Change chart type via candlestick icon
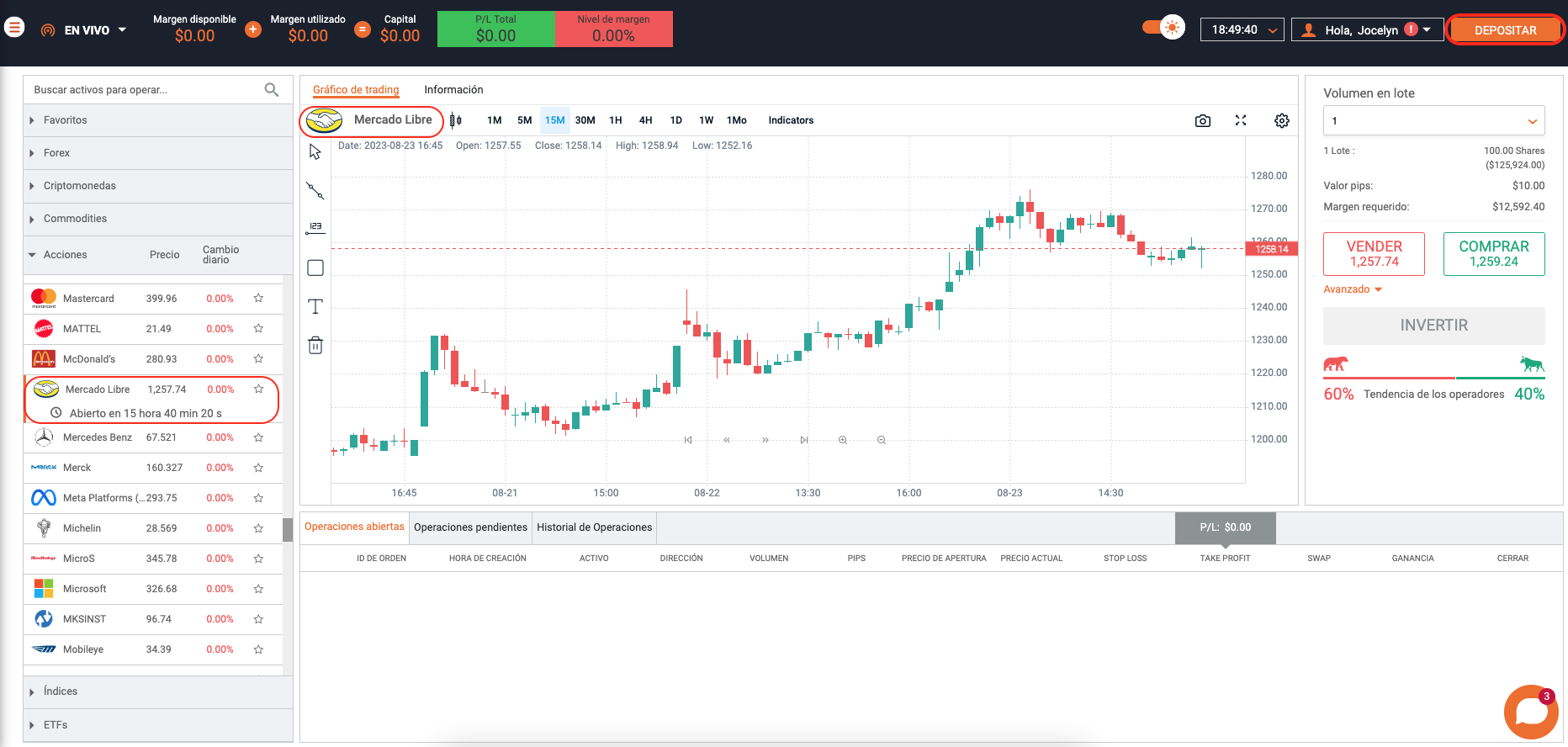 (x=455, y=120)
